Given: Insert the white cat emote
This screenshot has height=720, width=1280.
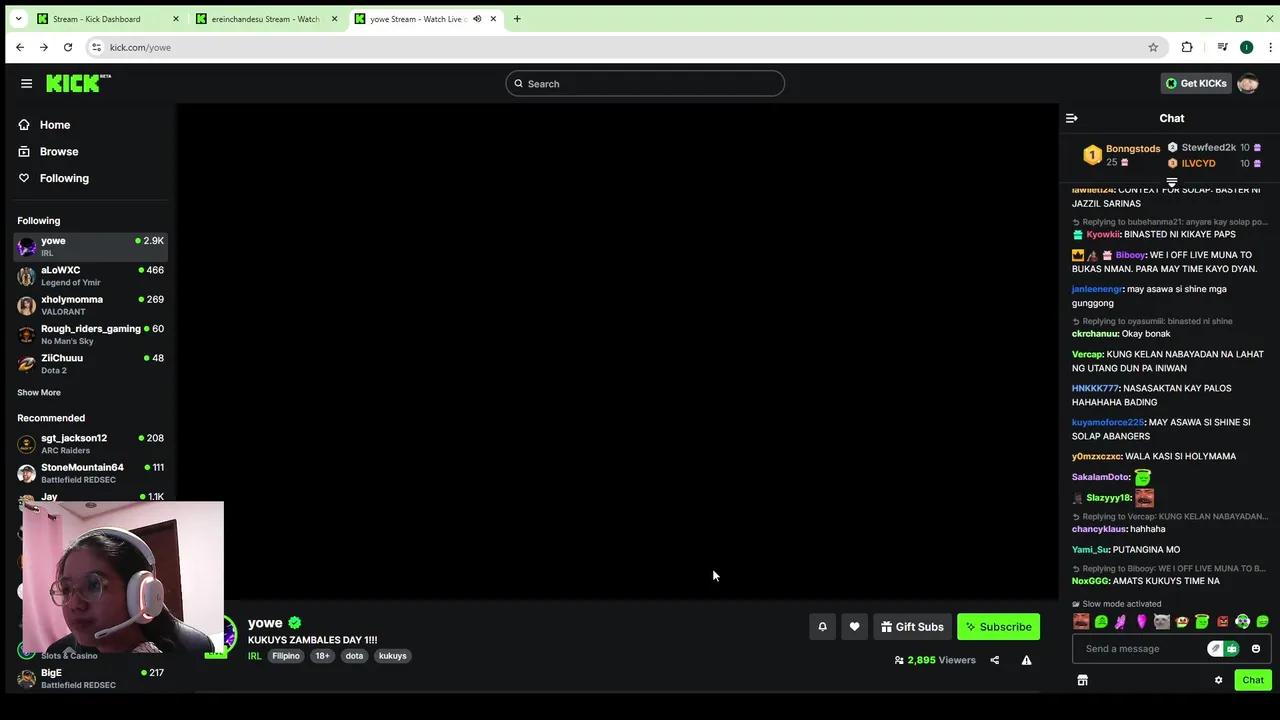Looking at the screenshot, I should [x=1162, y=621].
